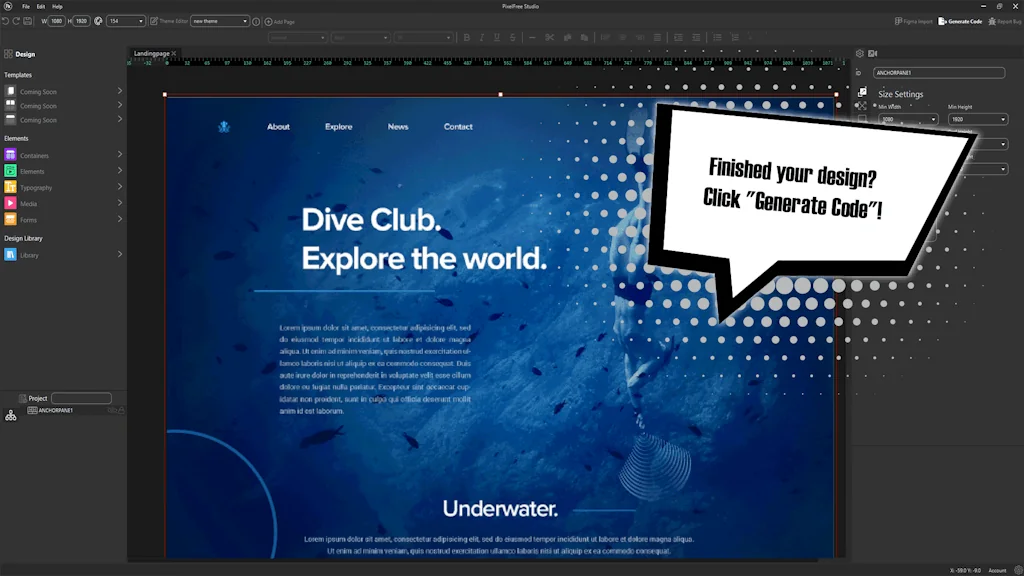Open the new theme dropdown
This screenshot has height=576, width=1024.
(x=220, y=21)
